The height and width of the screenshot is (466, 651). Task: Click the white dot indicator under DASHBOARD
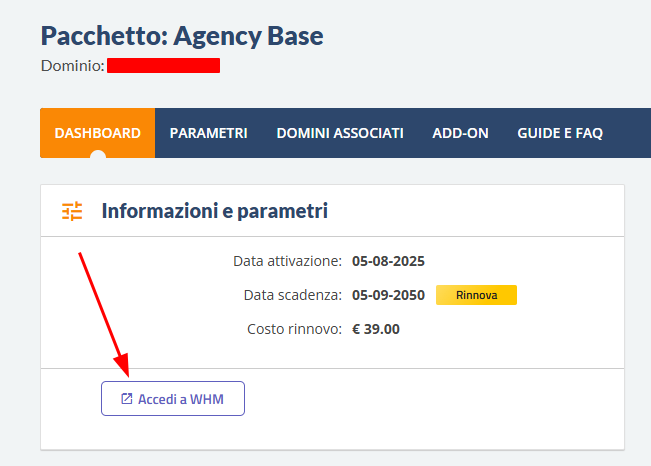97,156
